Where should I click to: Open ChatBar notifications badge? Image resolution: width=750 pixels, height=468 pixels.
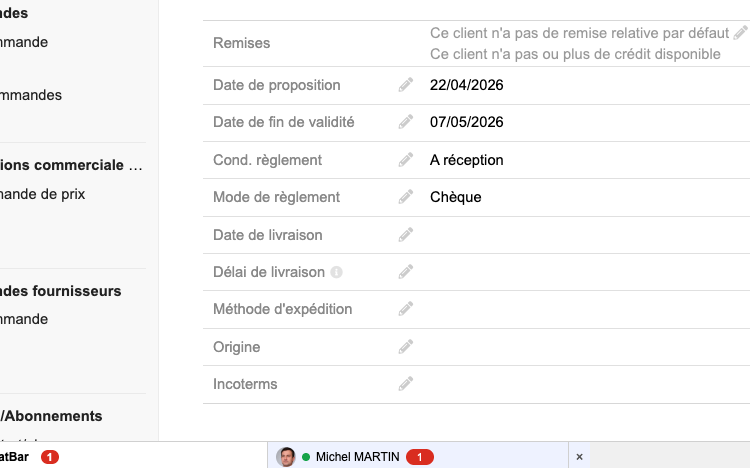point(50,457)
